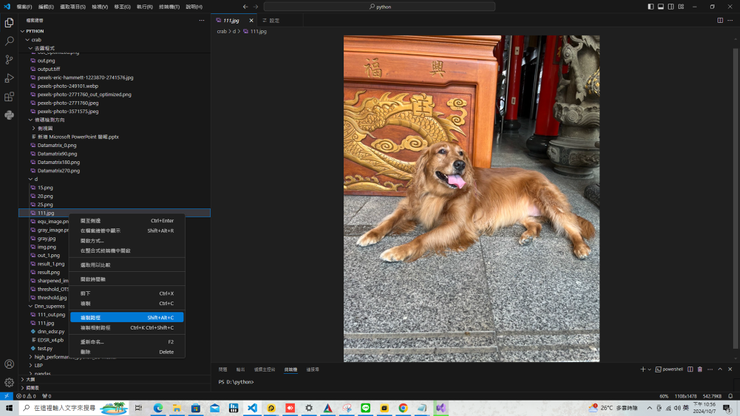Toggle secondary sidebar layout button
This screenshot has width=740, height=416.
tap(670, 6)
